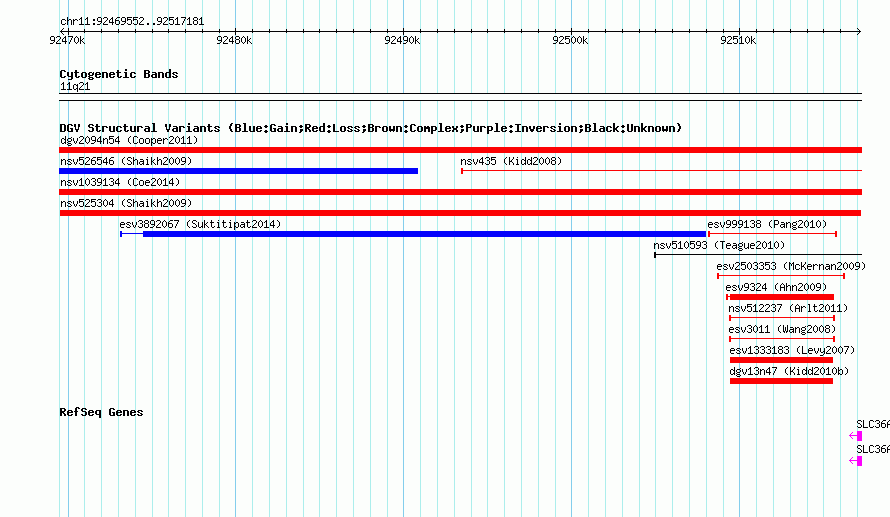Image resolution: width=890 pixels, height=517 pixels.
Task: Click the dgv2094n54 (Cooper2011) red variant bar
Action: click(460, 150)
